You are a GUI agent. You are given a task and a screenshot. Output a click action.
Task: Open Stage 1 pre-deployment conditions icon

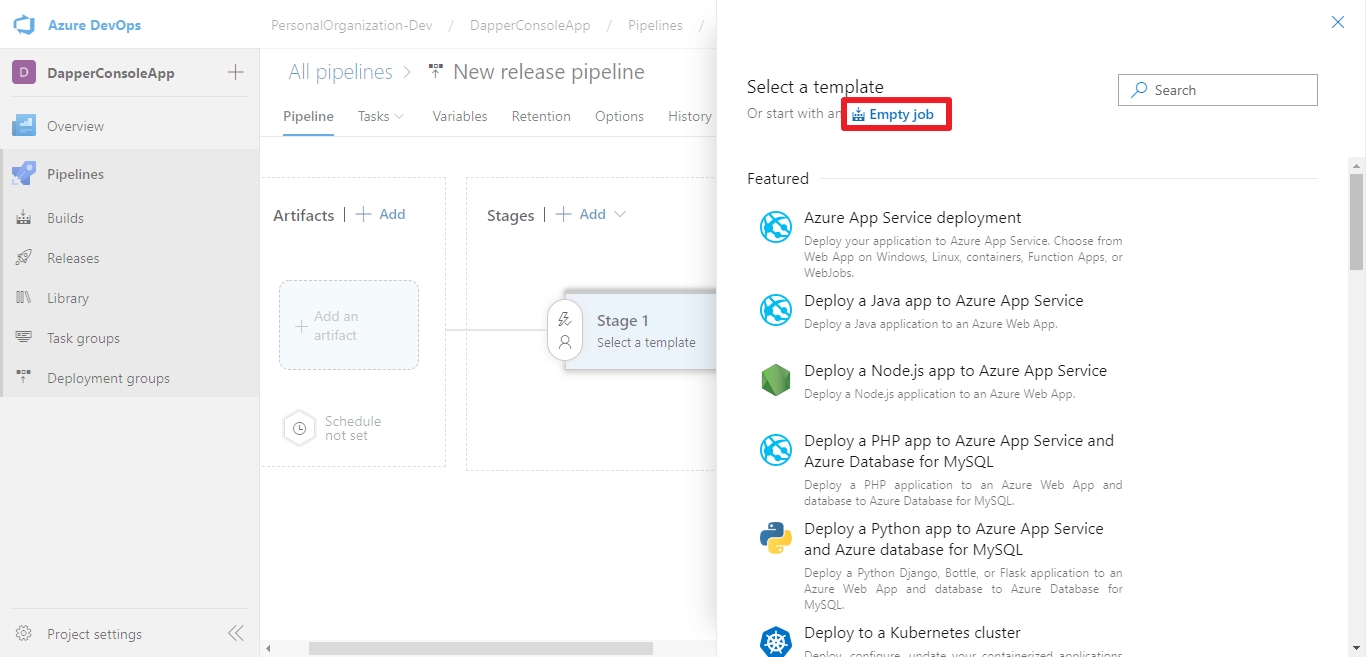click(x=565, y=319)
